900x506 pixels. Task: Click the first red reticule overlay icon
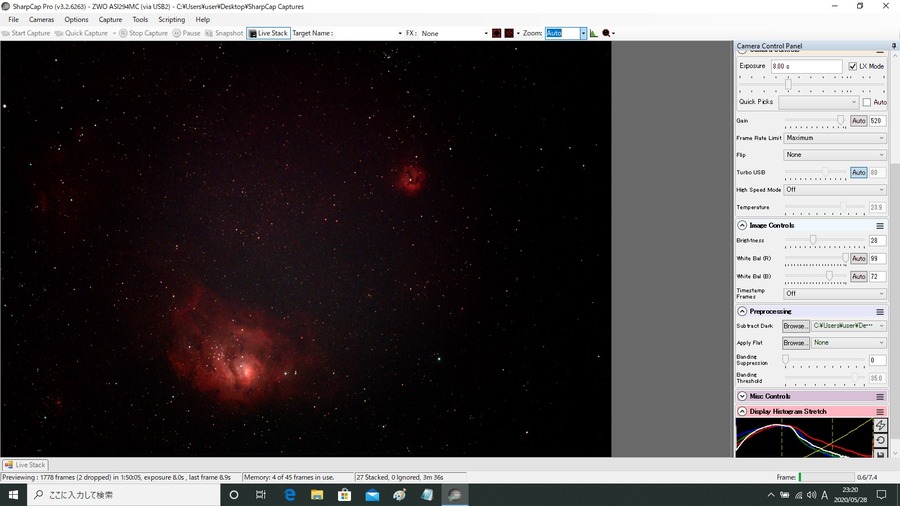pyautogui.click(x=496, y=33)
